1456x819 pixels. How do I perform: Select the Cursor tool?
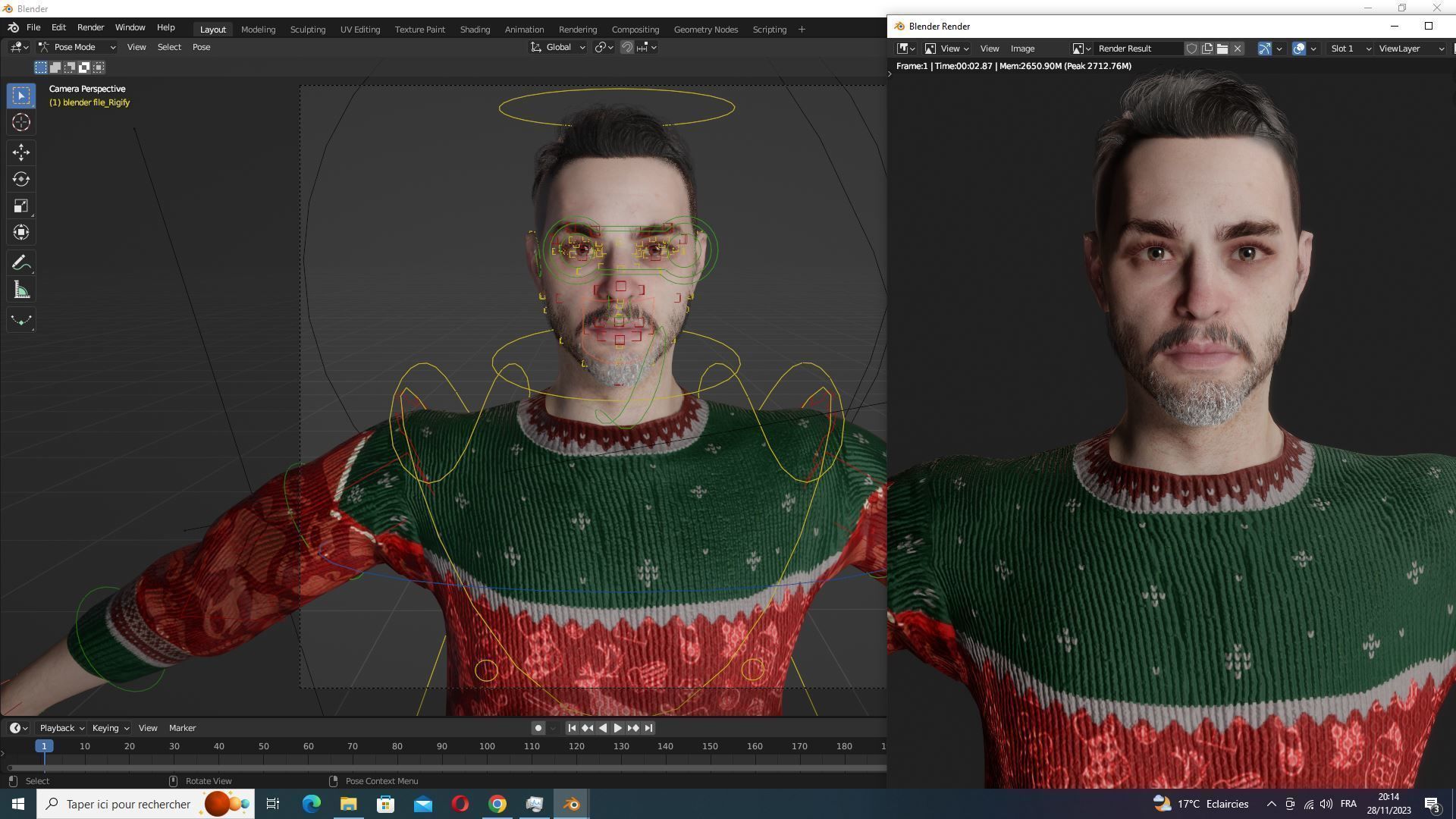click(x=21, y=122)
